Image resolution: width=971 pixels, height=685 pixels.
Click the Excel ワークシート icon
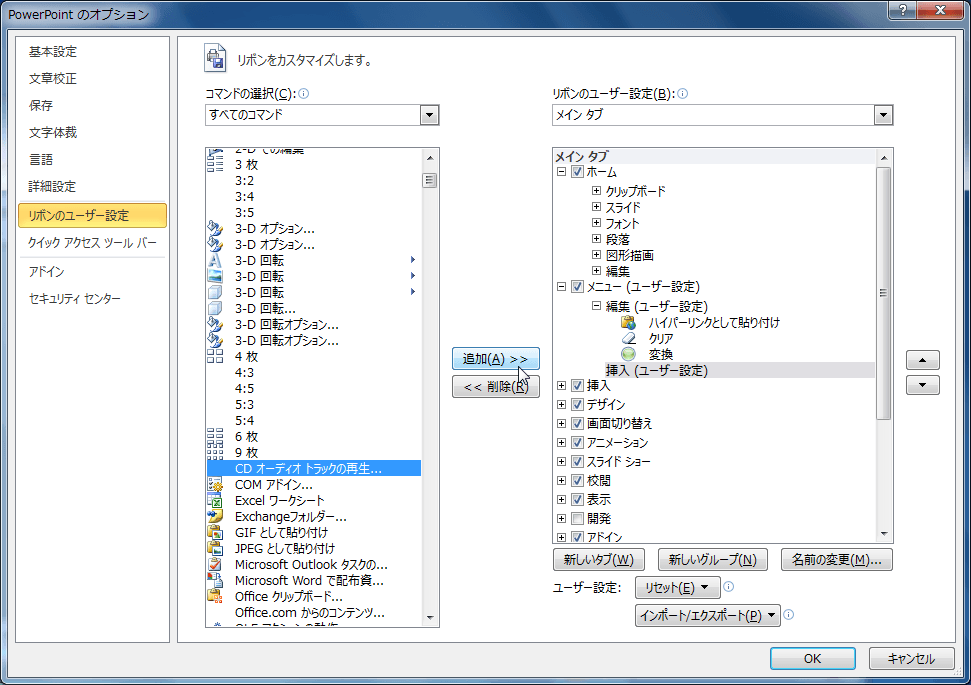pos(215,501)
